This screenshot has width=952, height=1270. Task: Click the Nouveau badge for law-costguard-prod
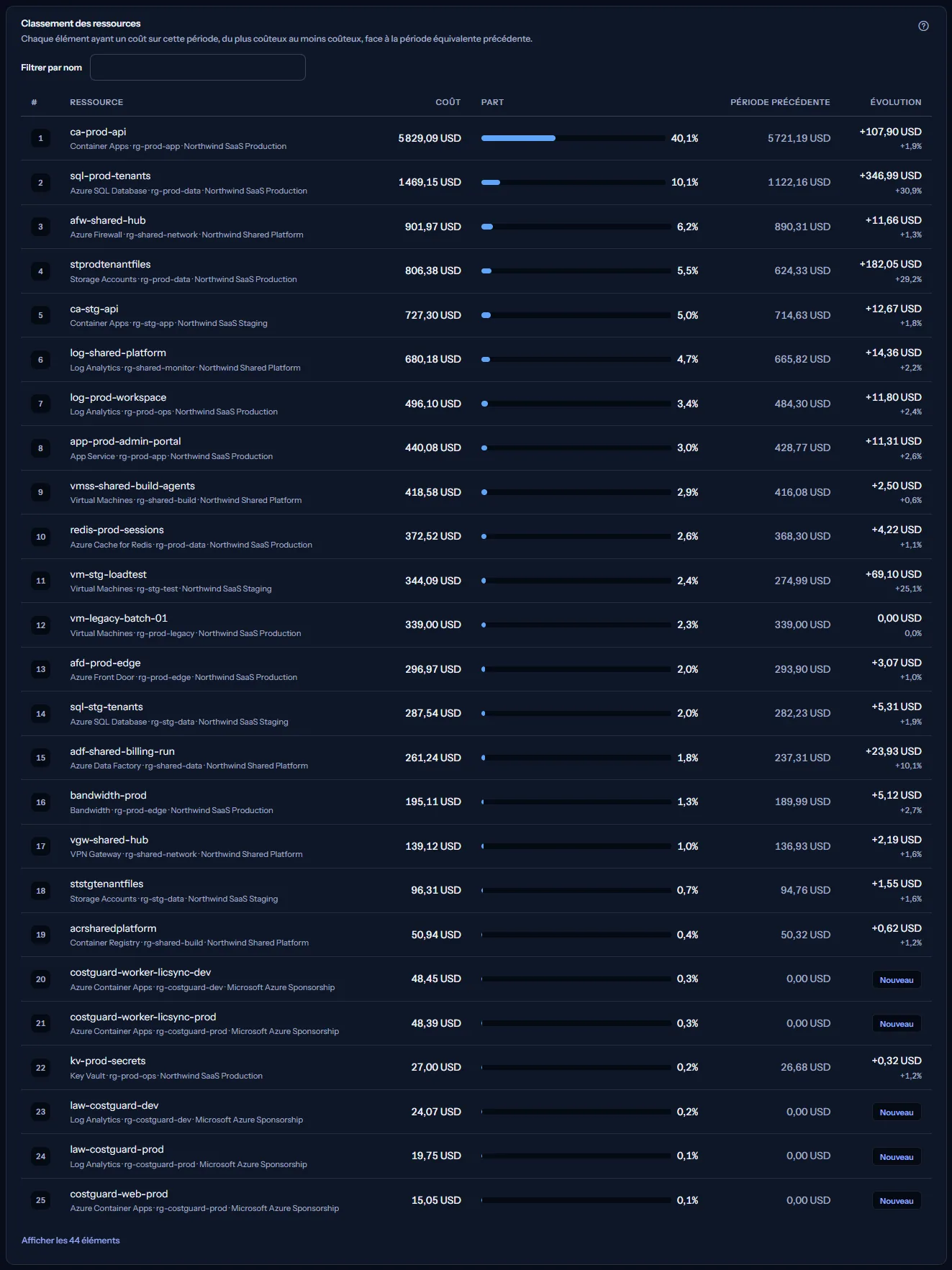click(897, 1157)
